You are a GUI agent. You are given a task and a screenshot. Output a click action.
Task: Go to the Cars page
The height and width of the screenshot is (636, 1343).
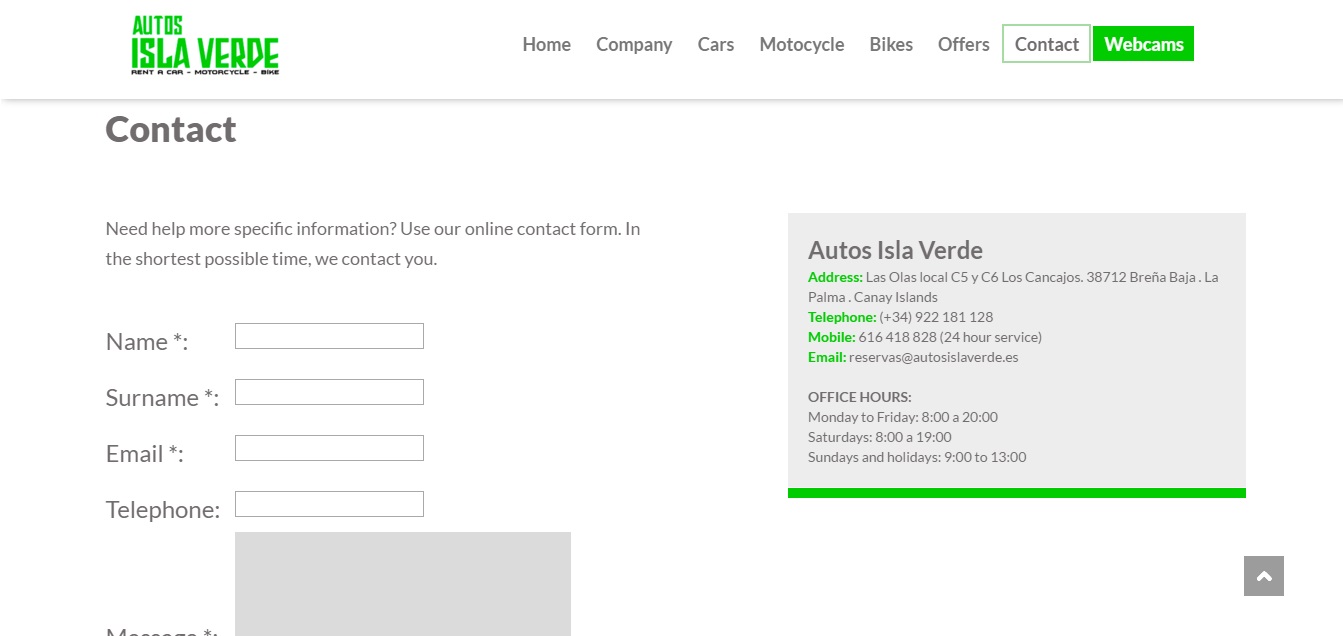click(716, 44)
